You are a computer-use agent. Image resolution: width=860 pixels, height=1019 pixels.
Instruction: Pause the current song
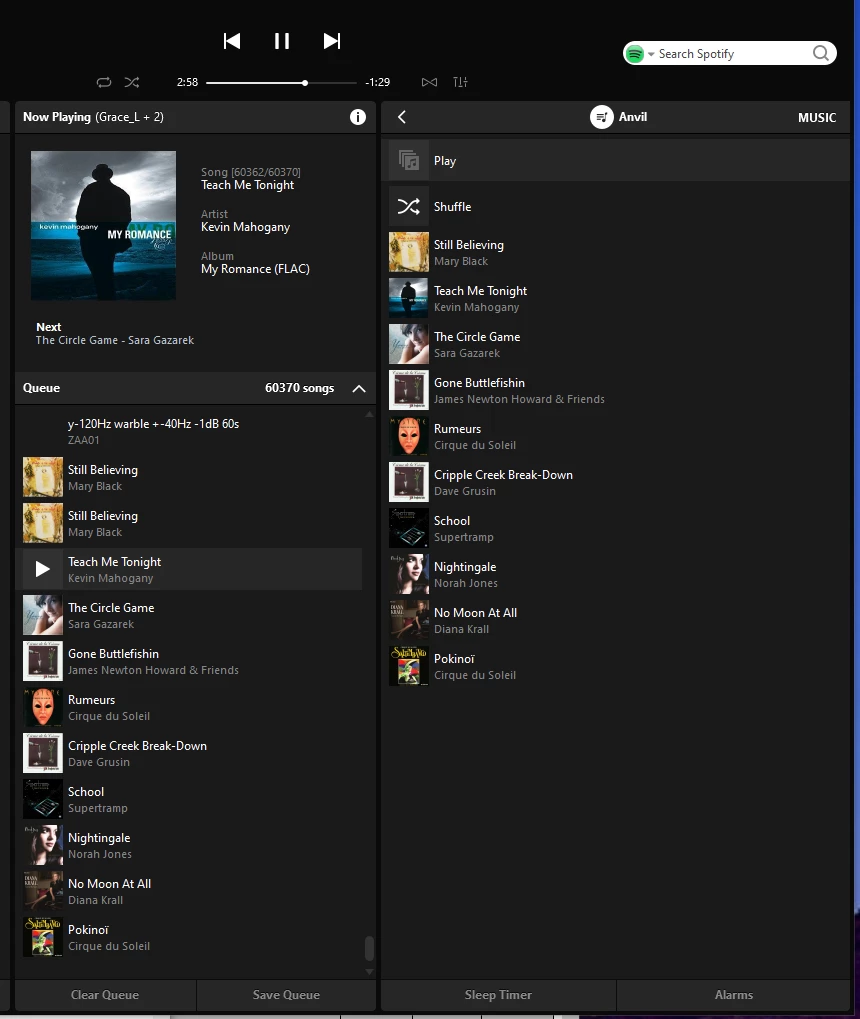(281, 41)
